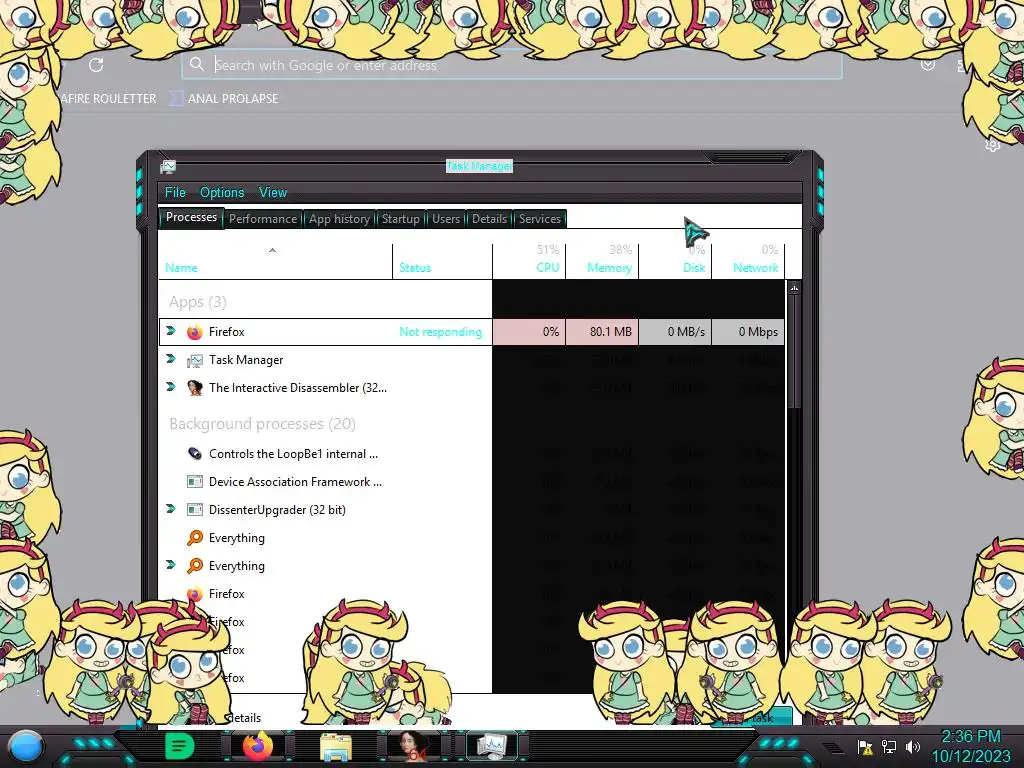Click the Save to Pocket icon in Firefox
Image resolution: width=1024 pixels, height=768 pixels.
[927, 65]
